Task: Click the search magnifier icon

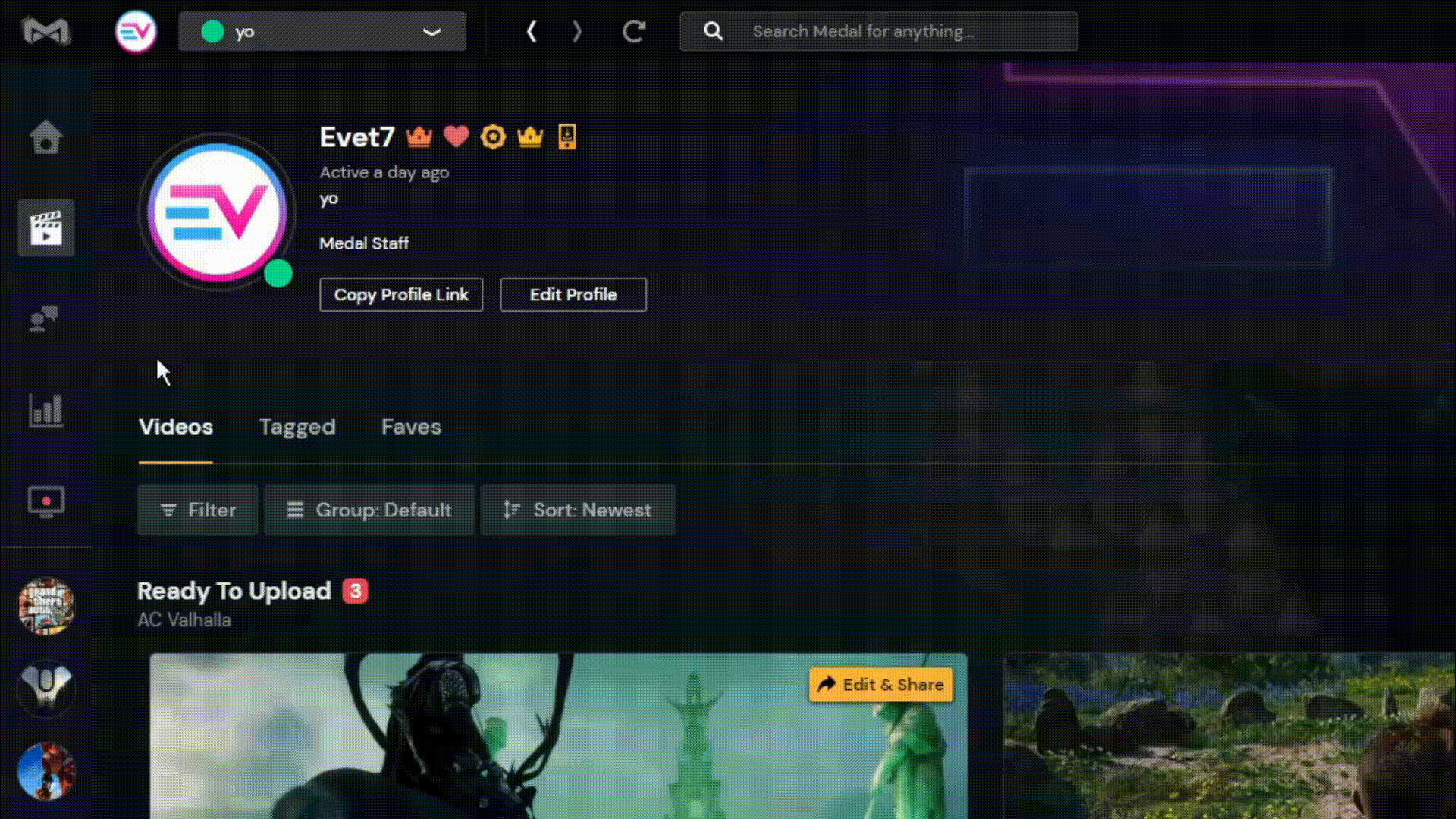Action: pos(713,31)
